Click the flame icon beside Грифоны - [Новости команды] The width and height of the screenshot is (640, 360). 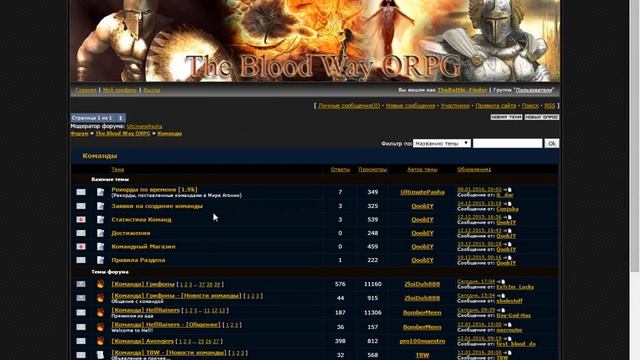point(100,298)
